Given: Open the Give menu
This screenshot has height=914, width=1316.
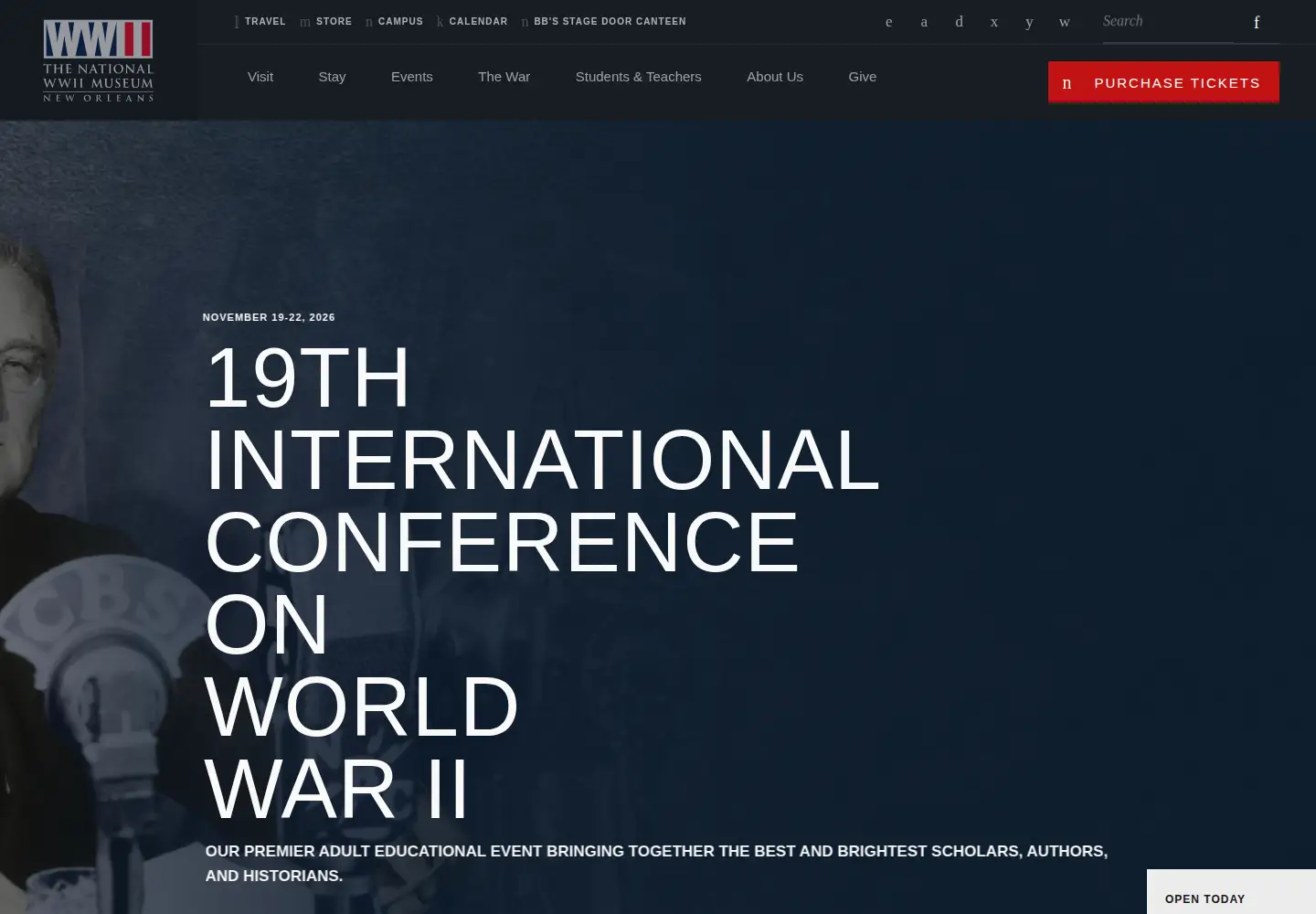Looking at the screenshot, I should (x=863, y=77).
